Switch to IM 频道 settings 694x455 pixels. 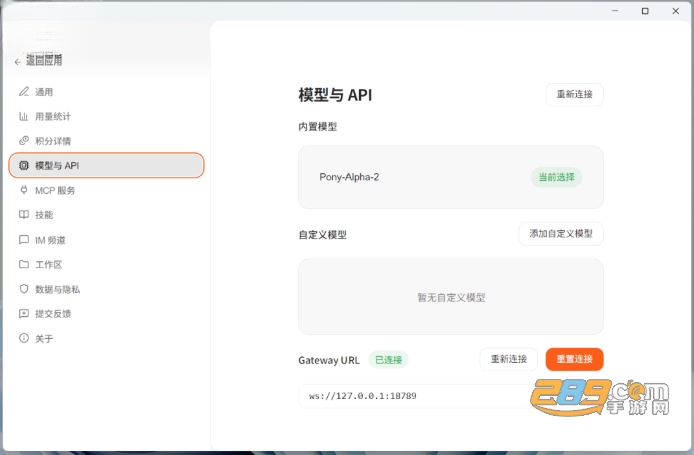coord(106,240)
